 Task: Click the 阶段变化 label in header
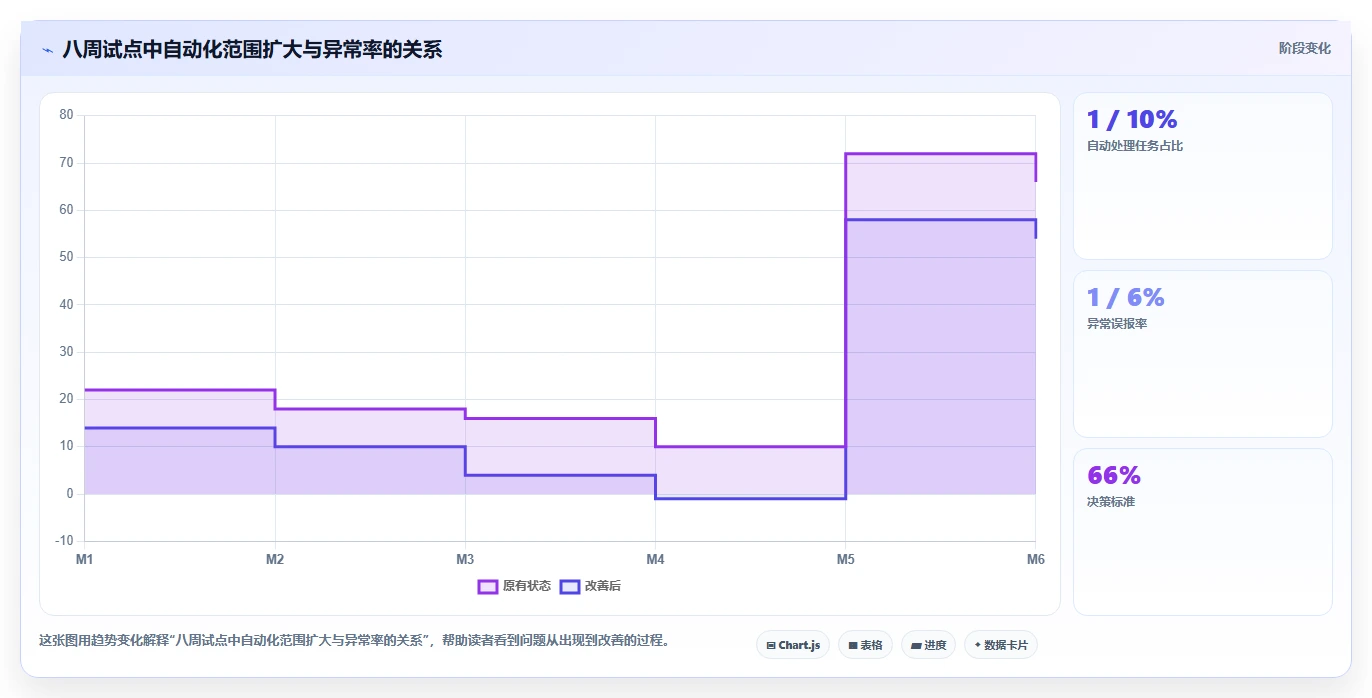[x=1305, y=48]
